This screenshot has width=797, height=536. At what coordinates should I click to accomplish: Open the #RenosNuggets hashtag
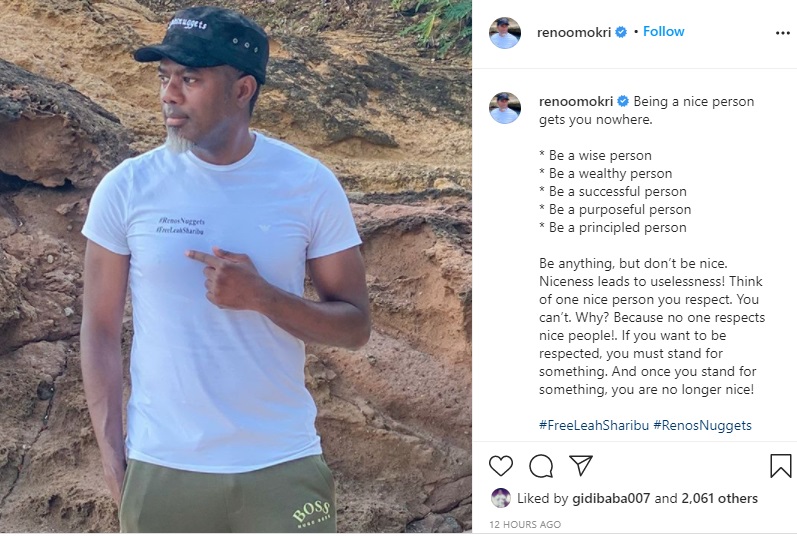click(702, 425)
